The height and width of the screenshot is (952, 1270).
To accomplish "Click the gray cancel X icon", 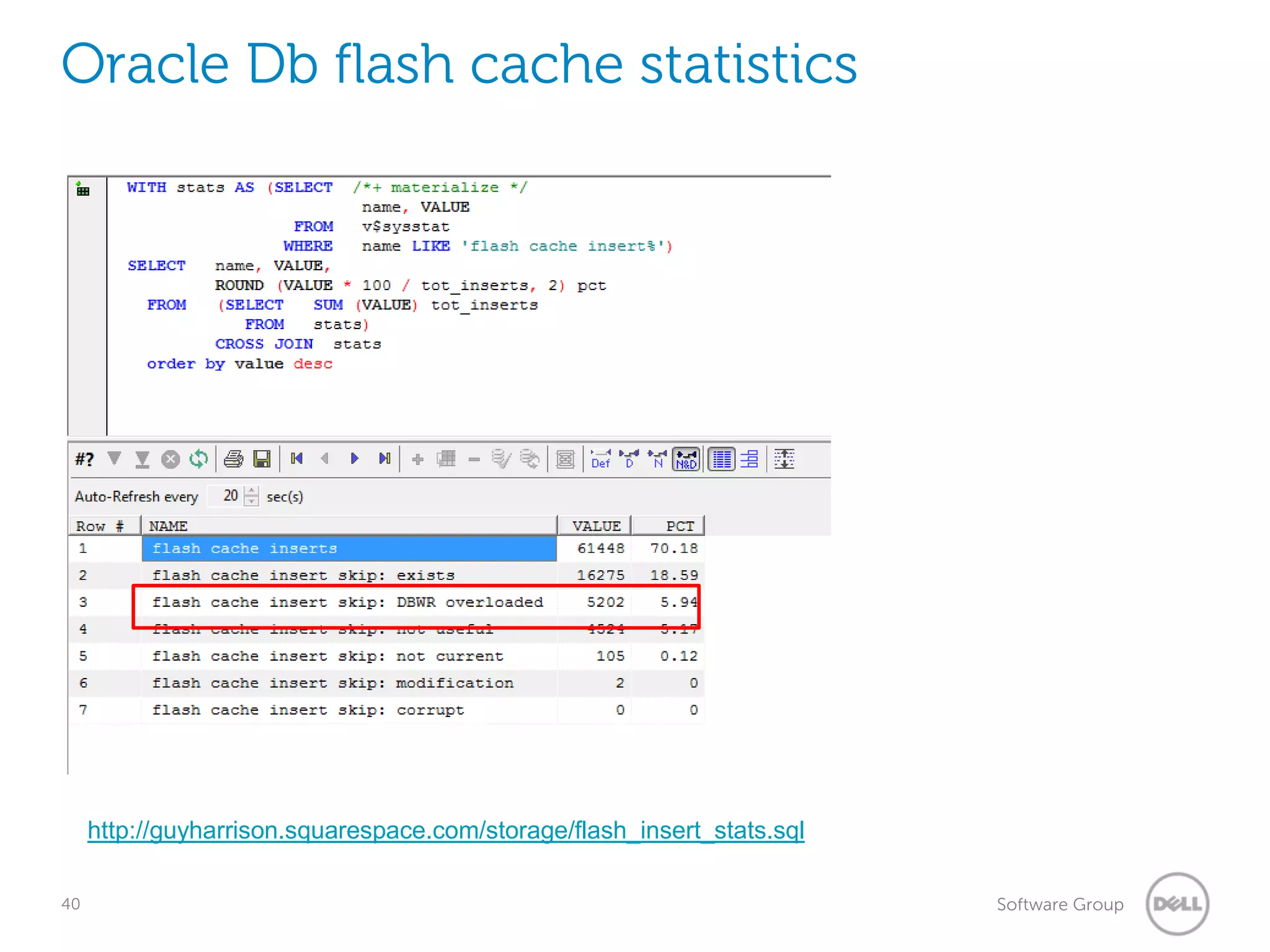I will pos(171,459).
